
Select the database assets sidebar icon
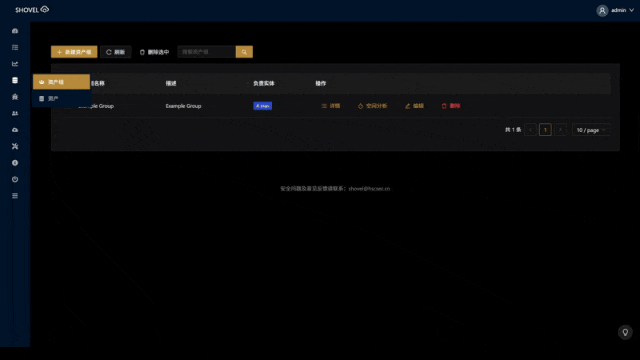point(15,80)
